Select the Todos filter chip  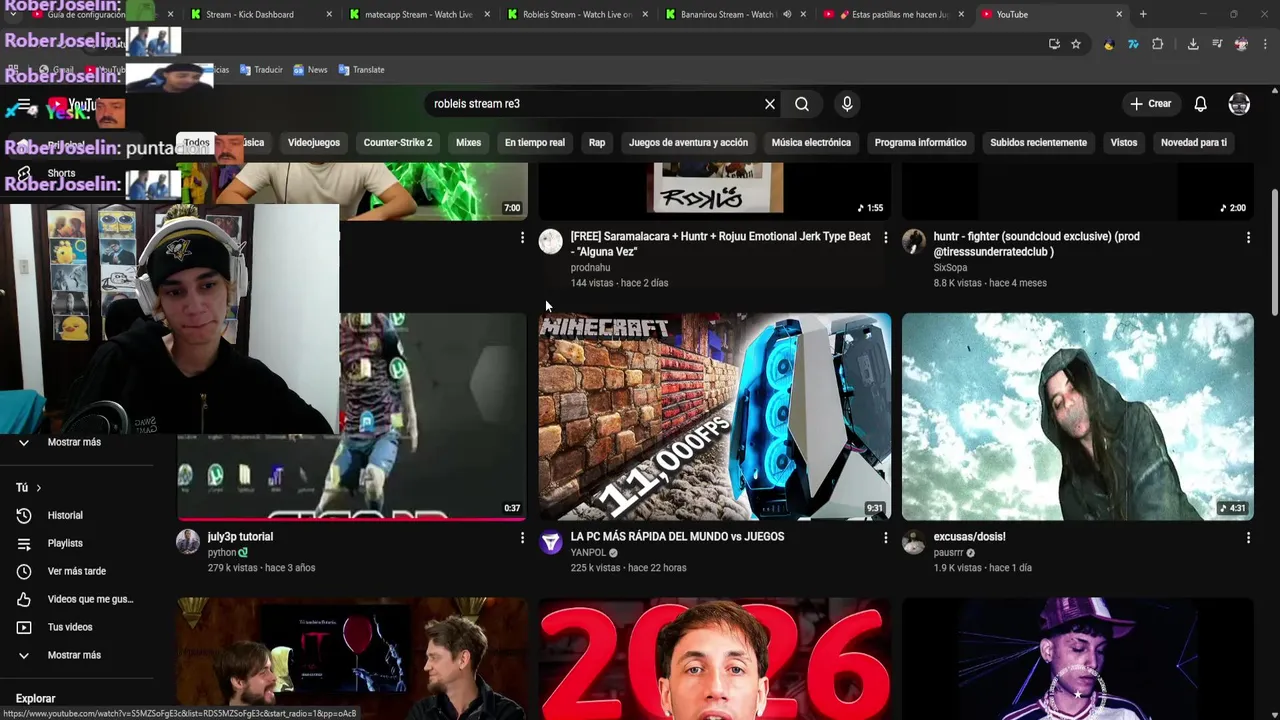(197, 142)
